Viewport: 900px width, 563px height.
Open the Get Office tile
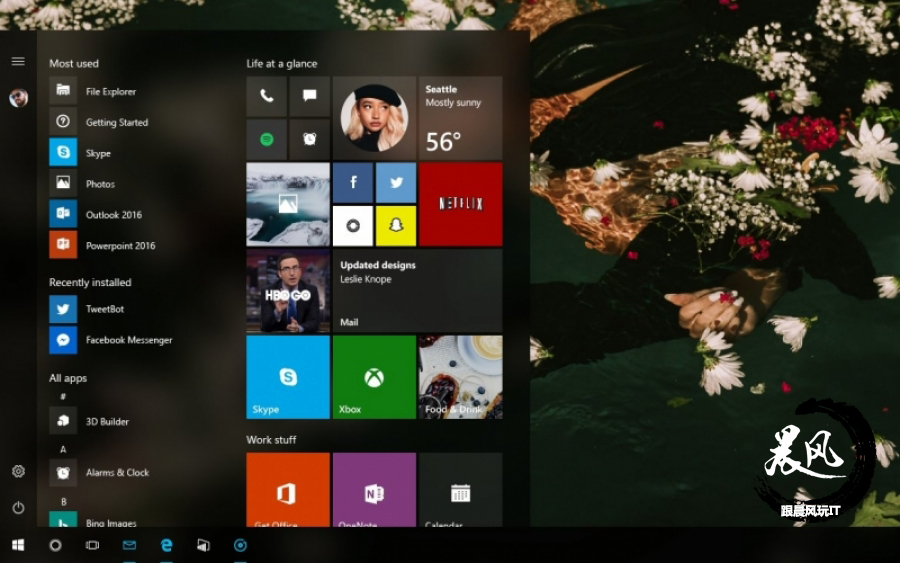(288, 490)
